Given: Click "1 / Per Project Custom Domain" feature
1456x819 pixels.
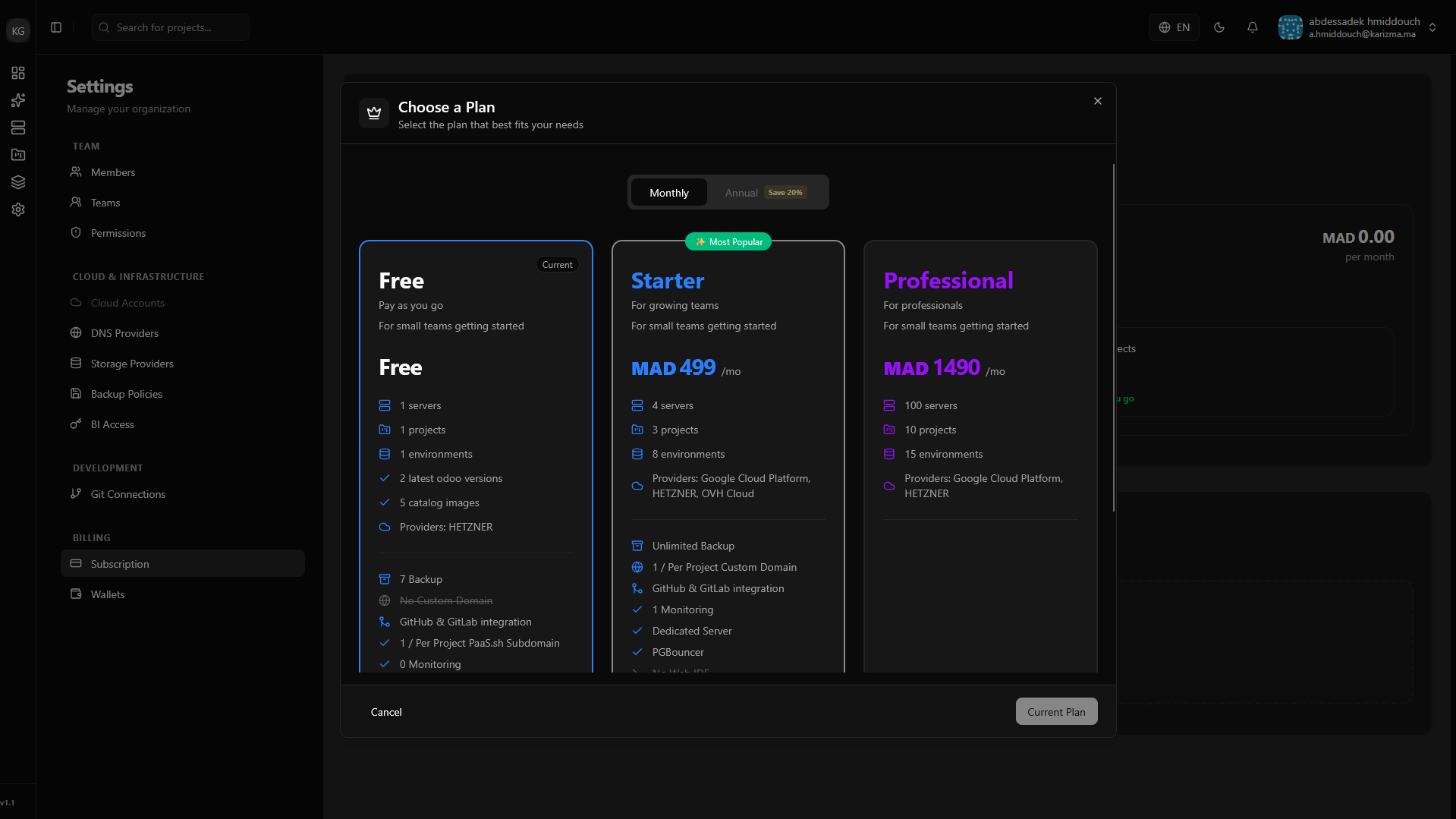Looking at the screenshot, I should click(x=725, y=567).
